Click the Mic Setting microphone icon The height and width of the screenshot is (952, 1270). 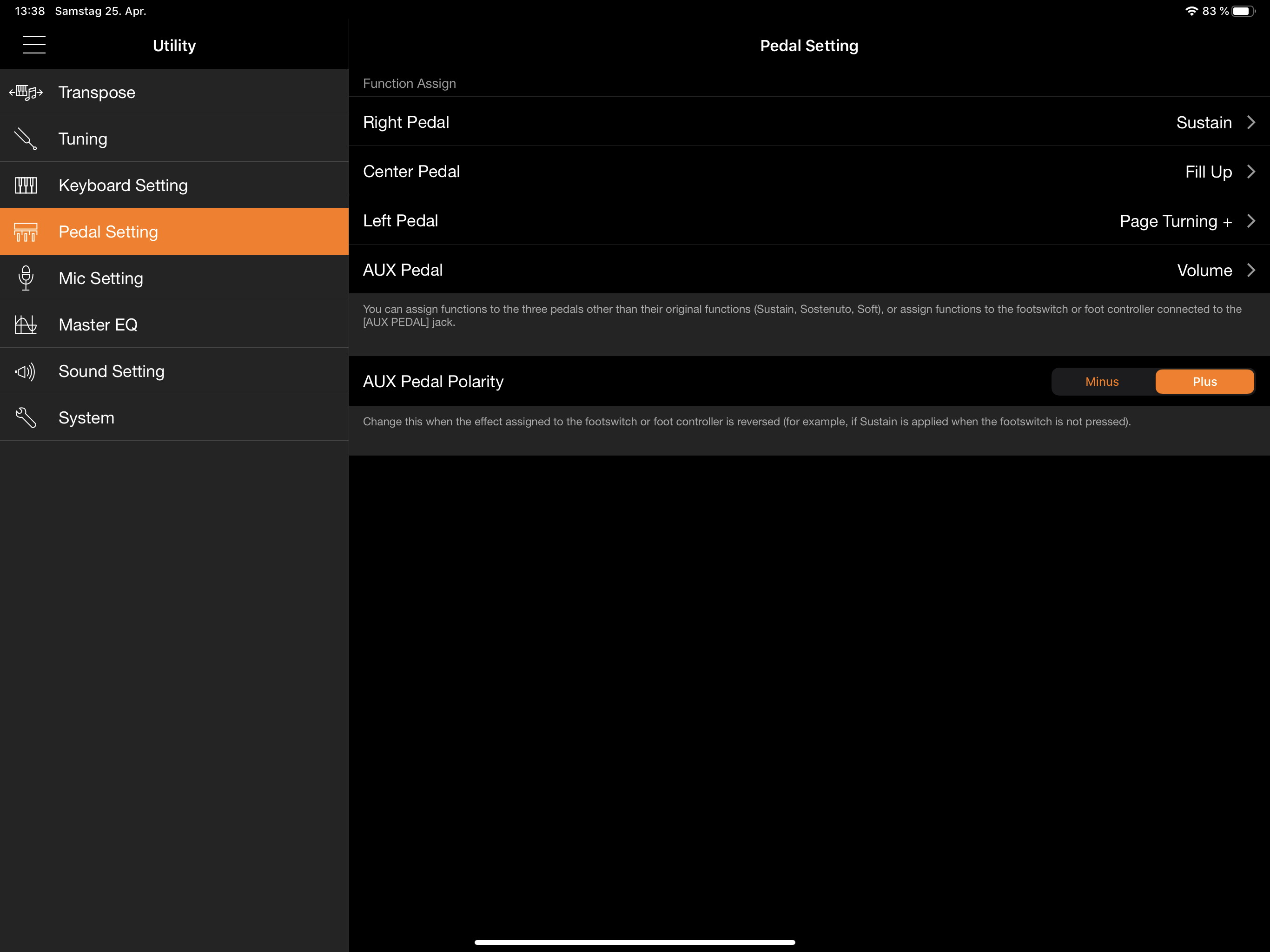click(26, 278)
